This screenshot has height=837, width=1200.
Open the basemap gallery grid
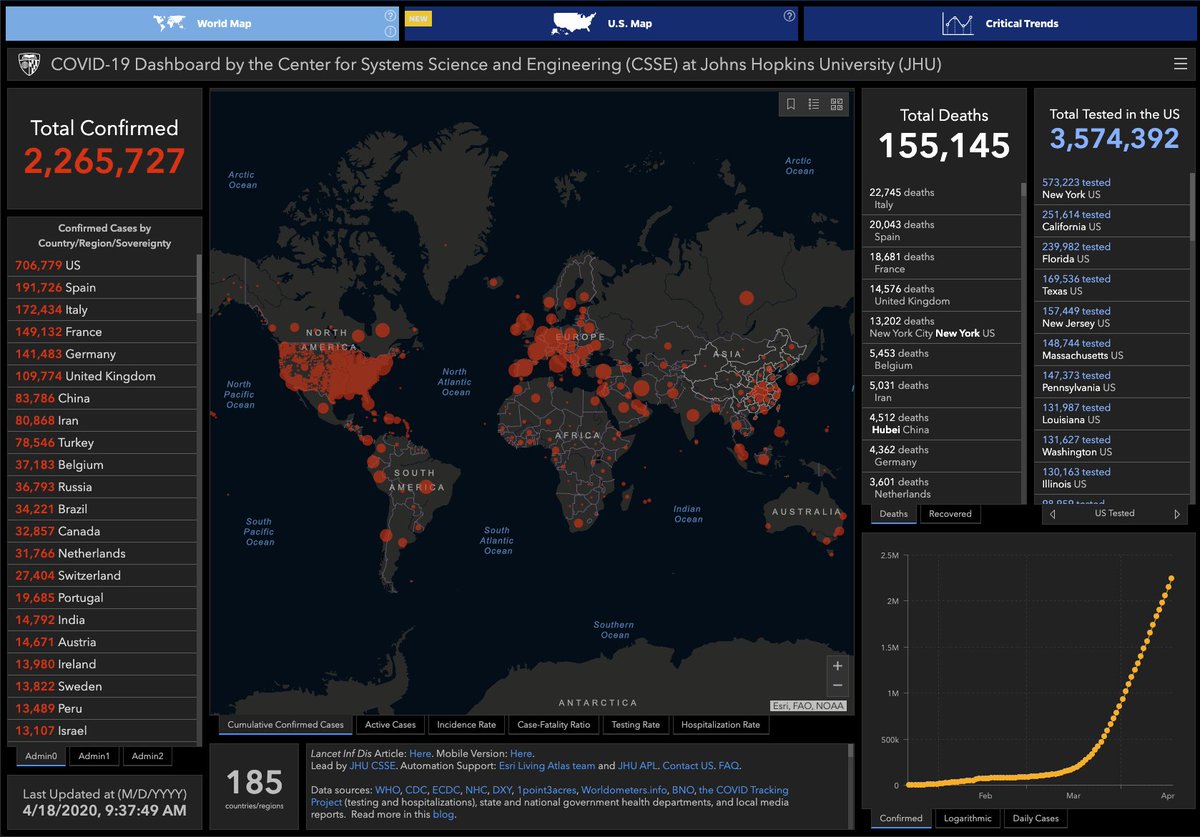(x=837, y=104)
